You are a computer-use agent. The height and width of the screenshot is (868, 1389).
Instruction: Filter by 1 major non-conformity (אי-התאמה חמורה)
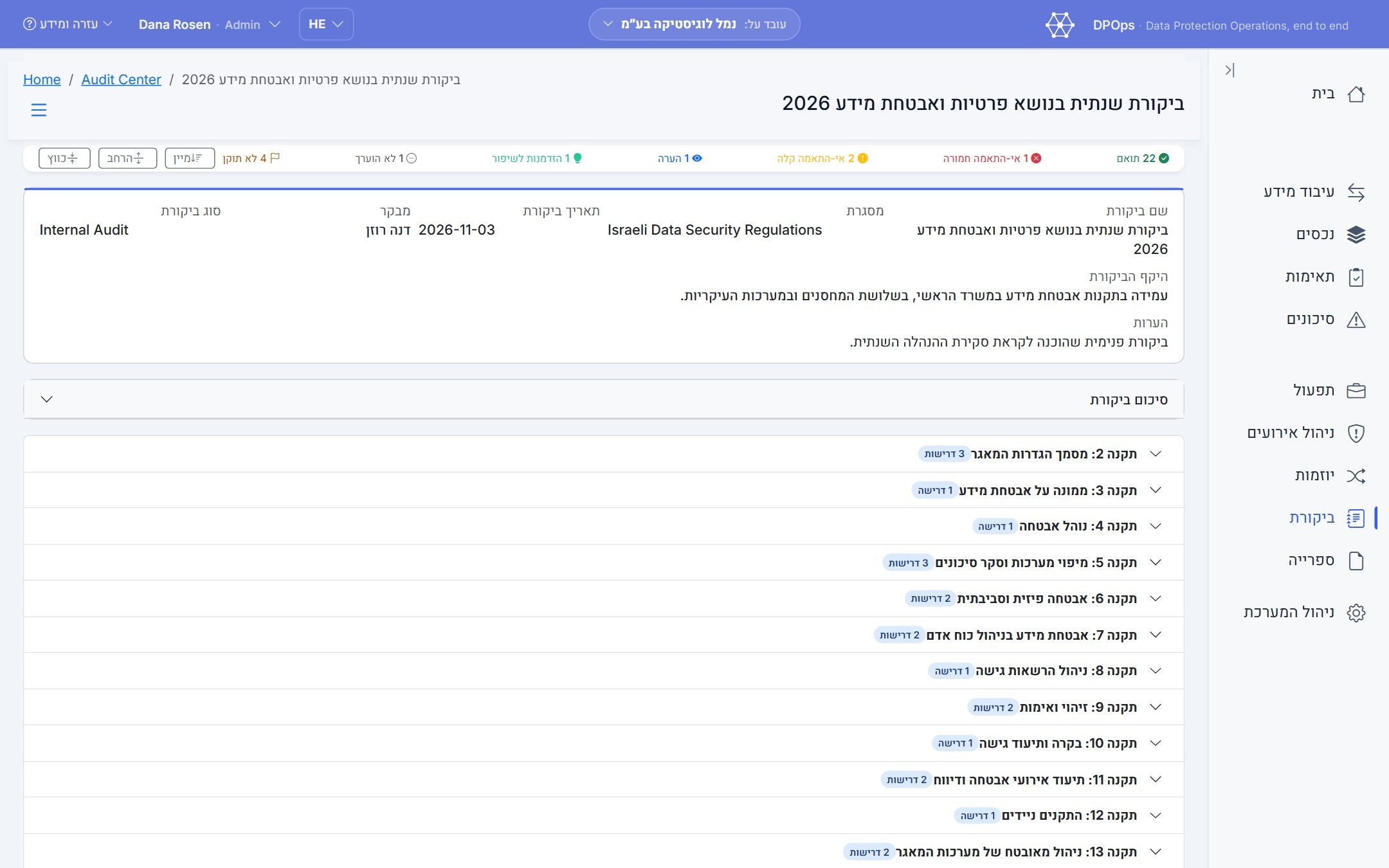[992, 158]
